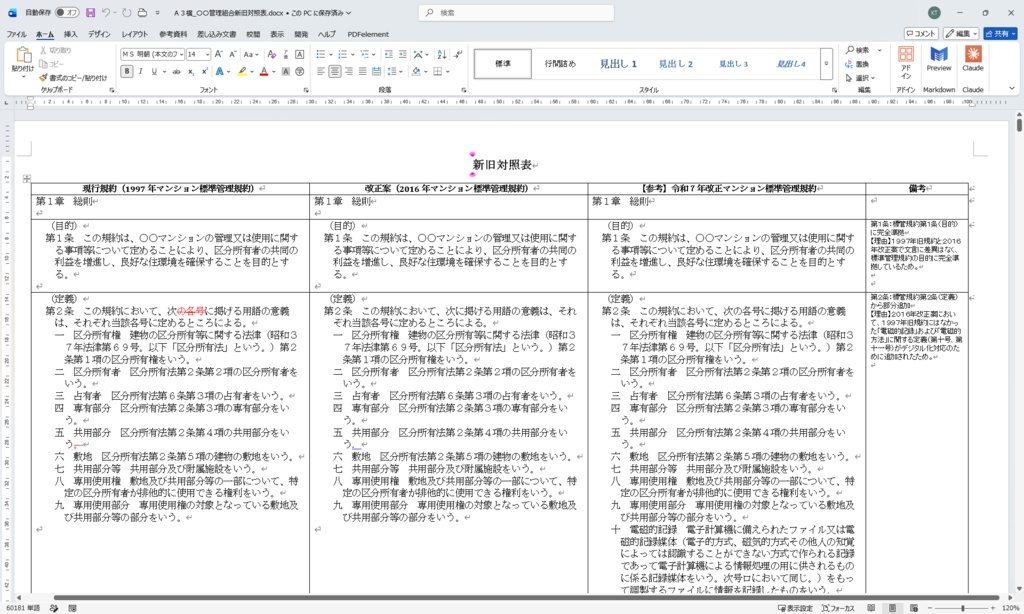This screenshot has width=1024, height=614.
Task: Click the yellow text highlight color button
Action: [242, 72]
